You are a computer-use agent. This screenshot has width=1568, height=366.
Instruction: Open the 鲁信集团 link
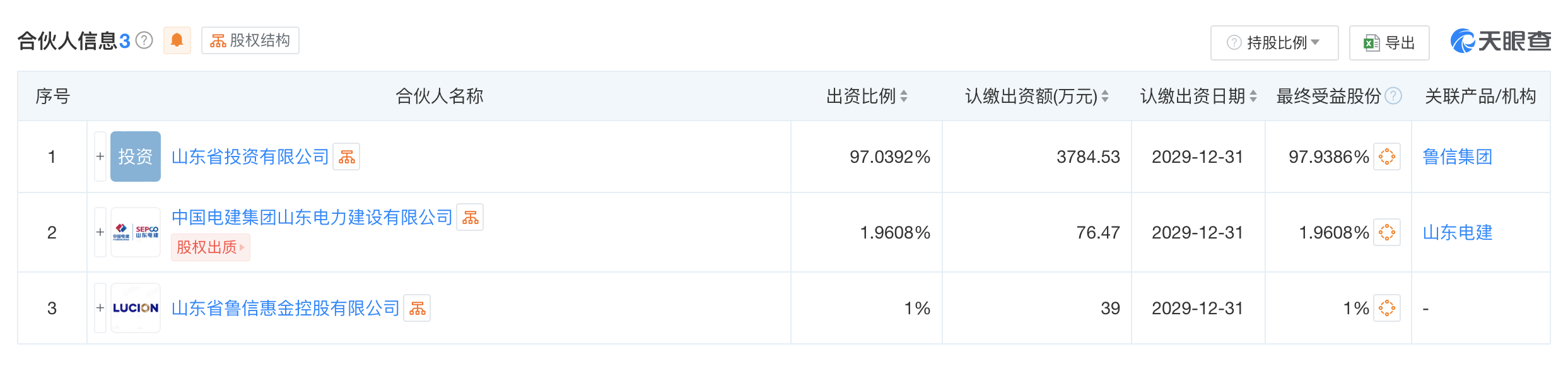tap(1456, 156)
